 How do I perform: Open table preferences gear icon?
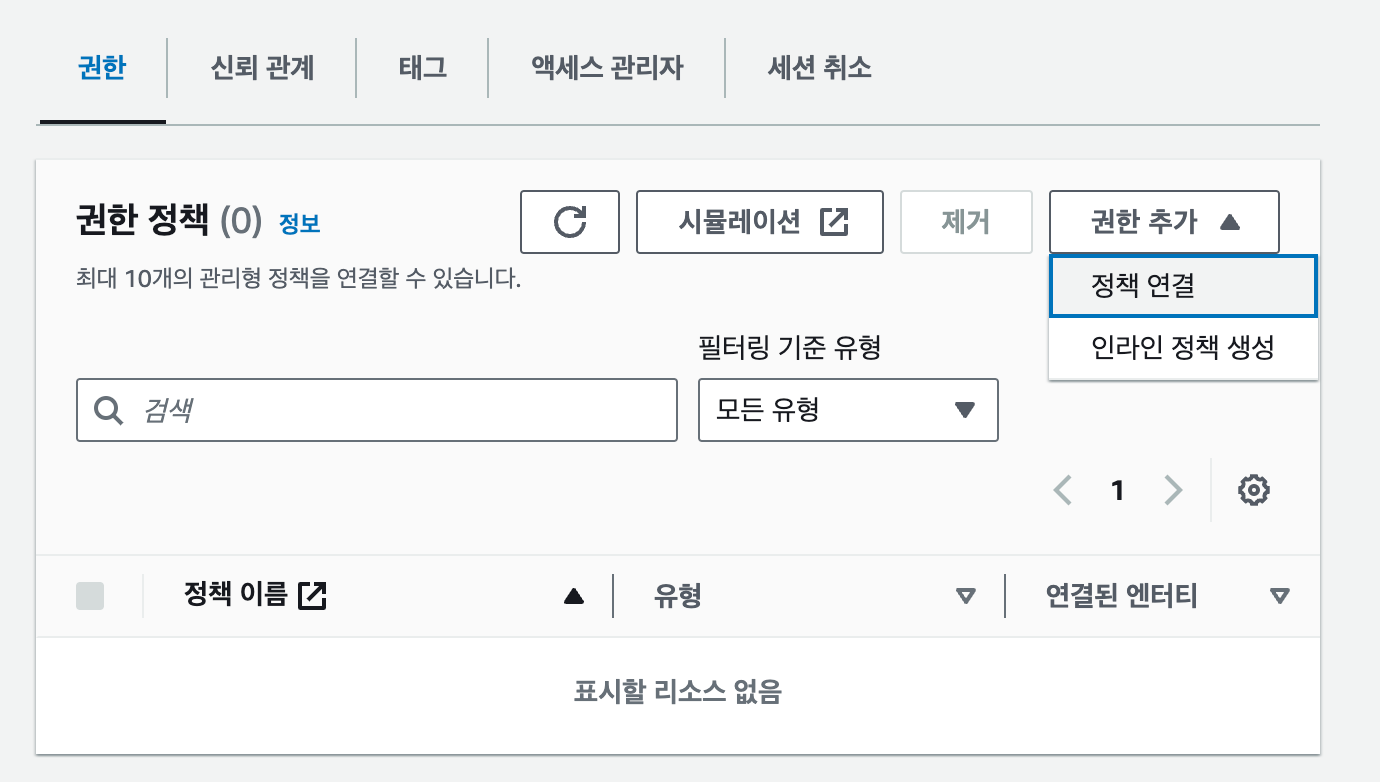click(1254, 490)
